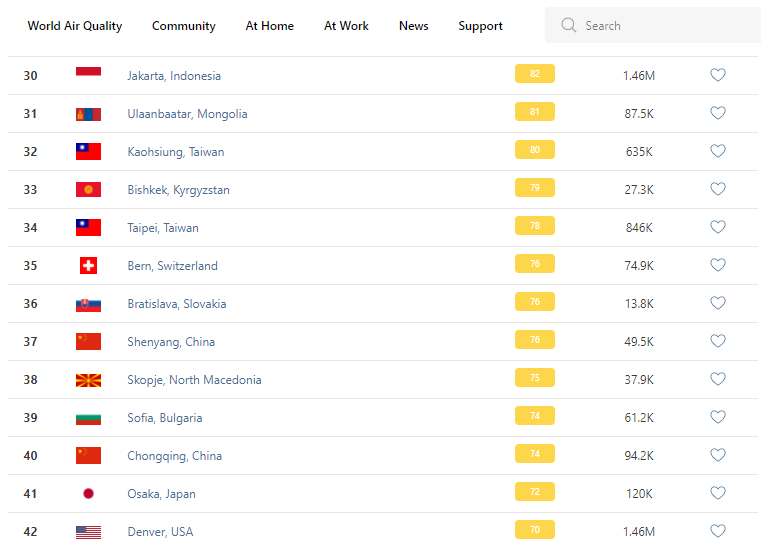The width and height of the screenshot is (761, 547).
Task: Click the Taiwan flag beside Kaohsiung
Action: [x=88, y=151]
